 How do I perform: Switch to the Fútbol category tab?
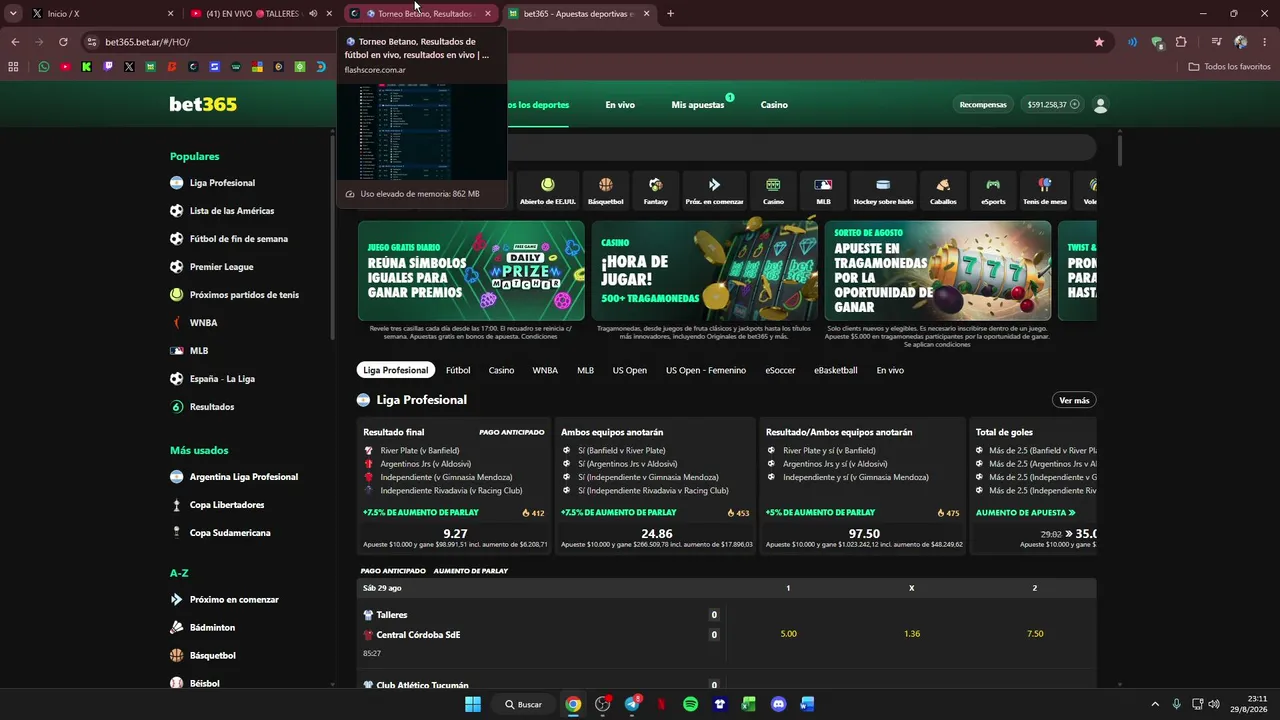coord(458,370)
